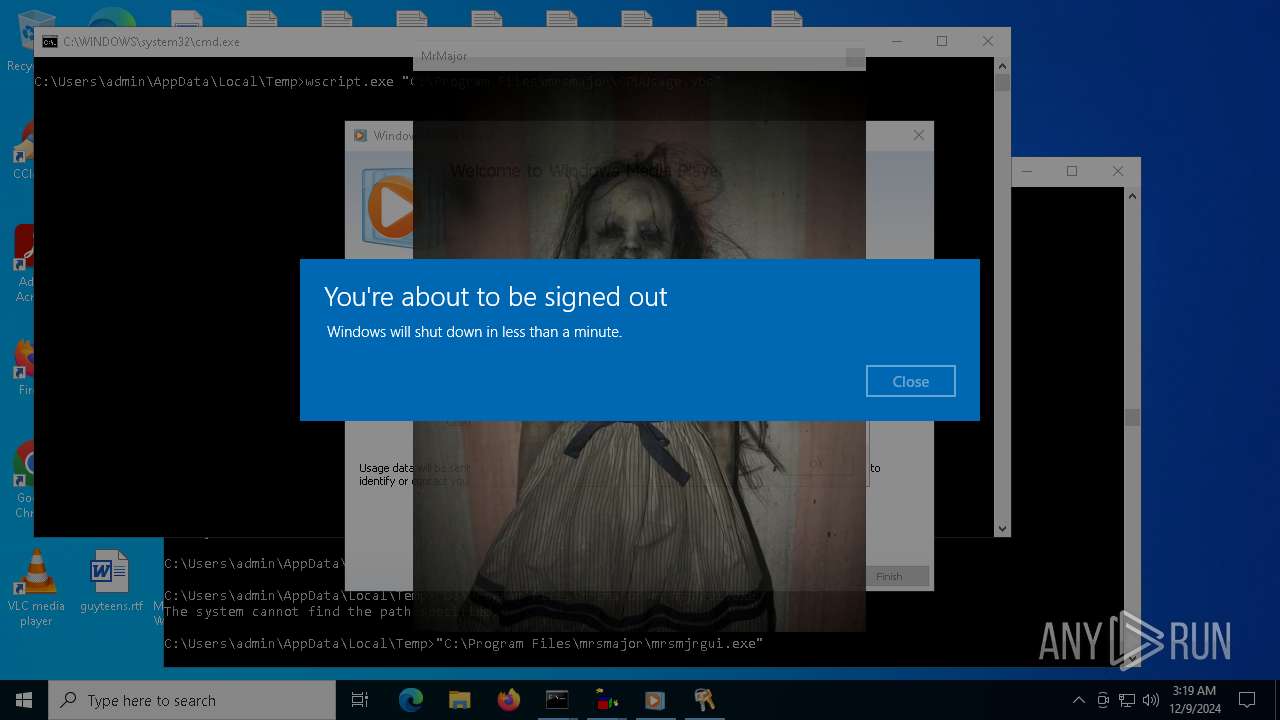Screen dimensions: 1280x720
Task: Open the network status tray icon
Action: point(1127,700)
